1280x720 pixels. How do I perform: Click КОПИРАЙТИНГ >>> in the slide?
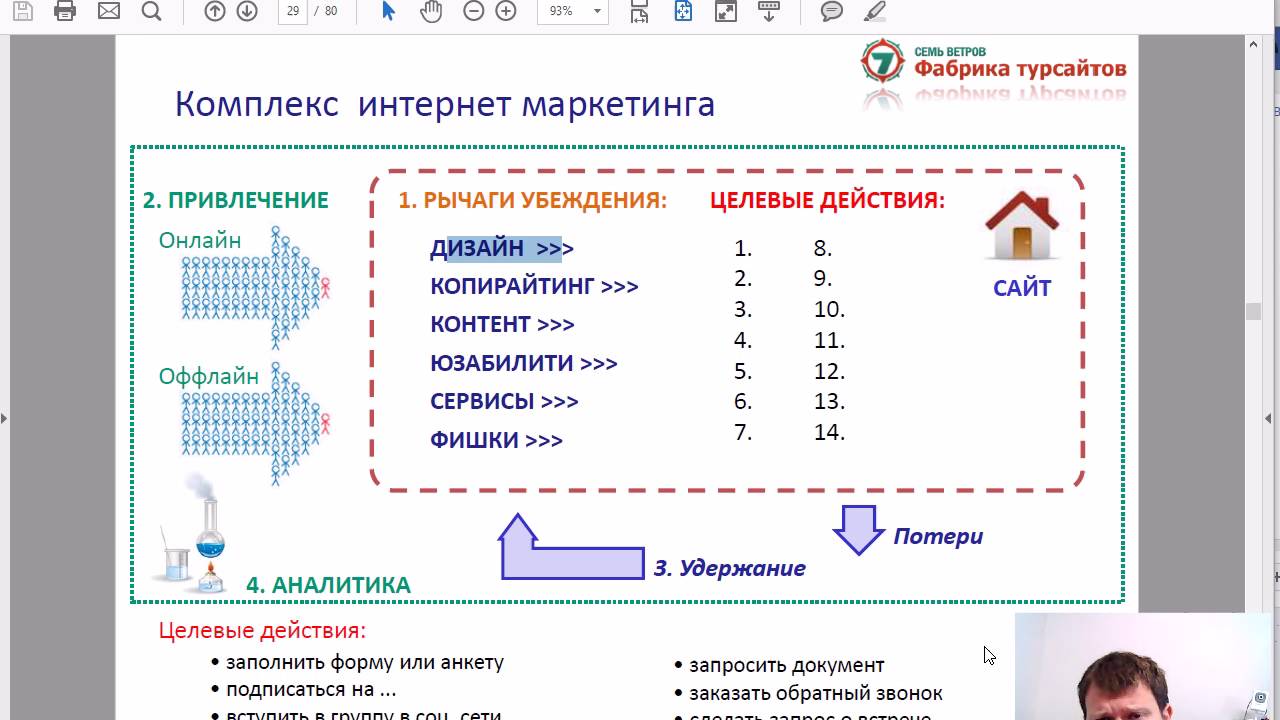[534, 286]
